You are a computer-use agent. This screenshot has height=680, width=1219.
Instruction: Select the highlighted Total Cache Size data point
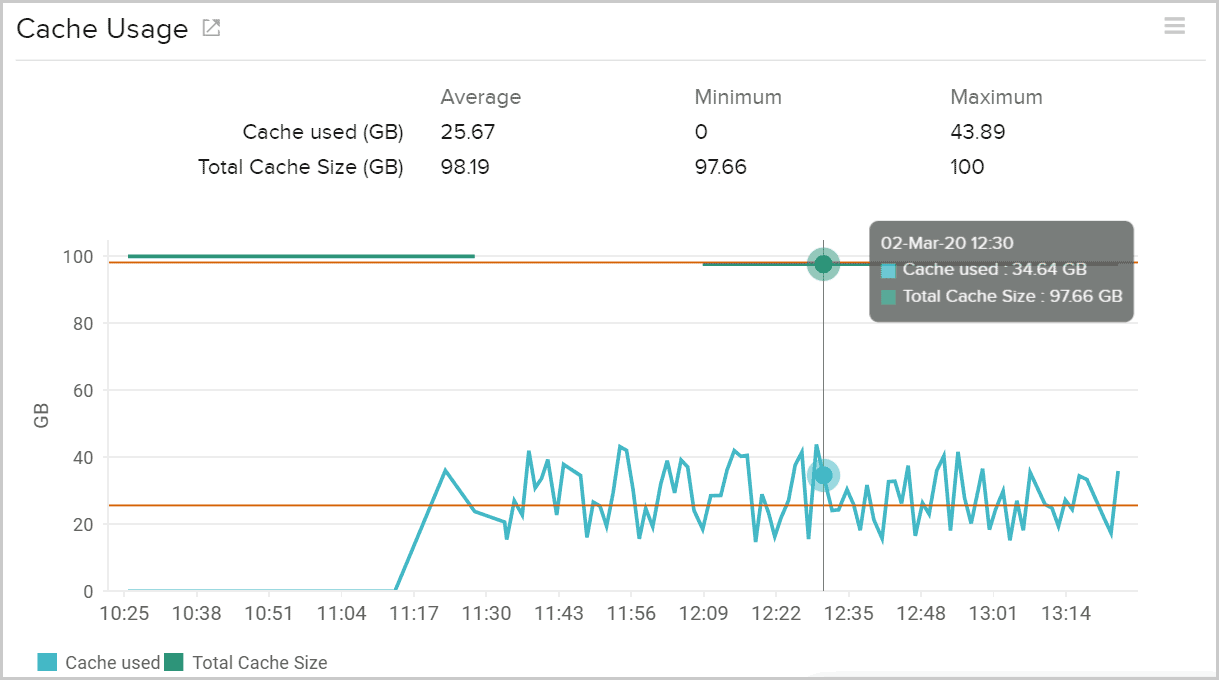[822, 264]
